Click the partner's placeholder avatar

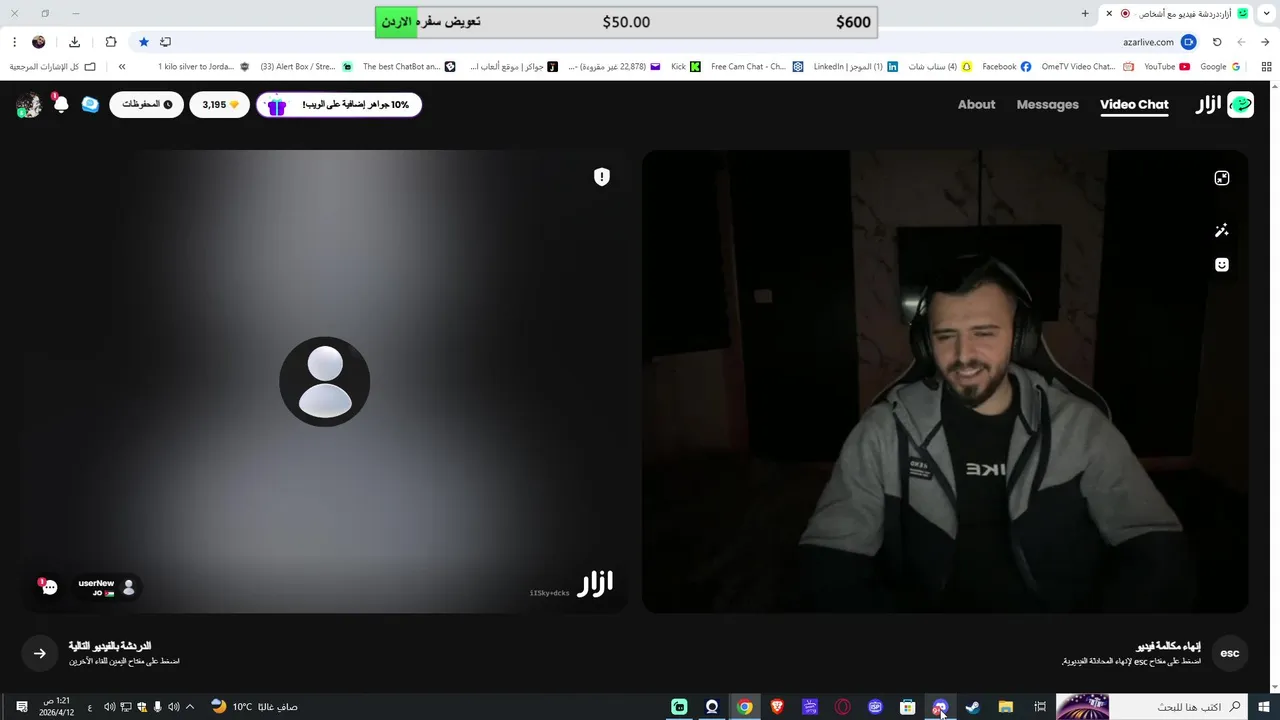[325, 382]
